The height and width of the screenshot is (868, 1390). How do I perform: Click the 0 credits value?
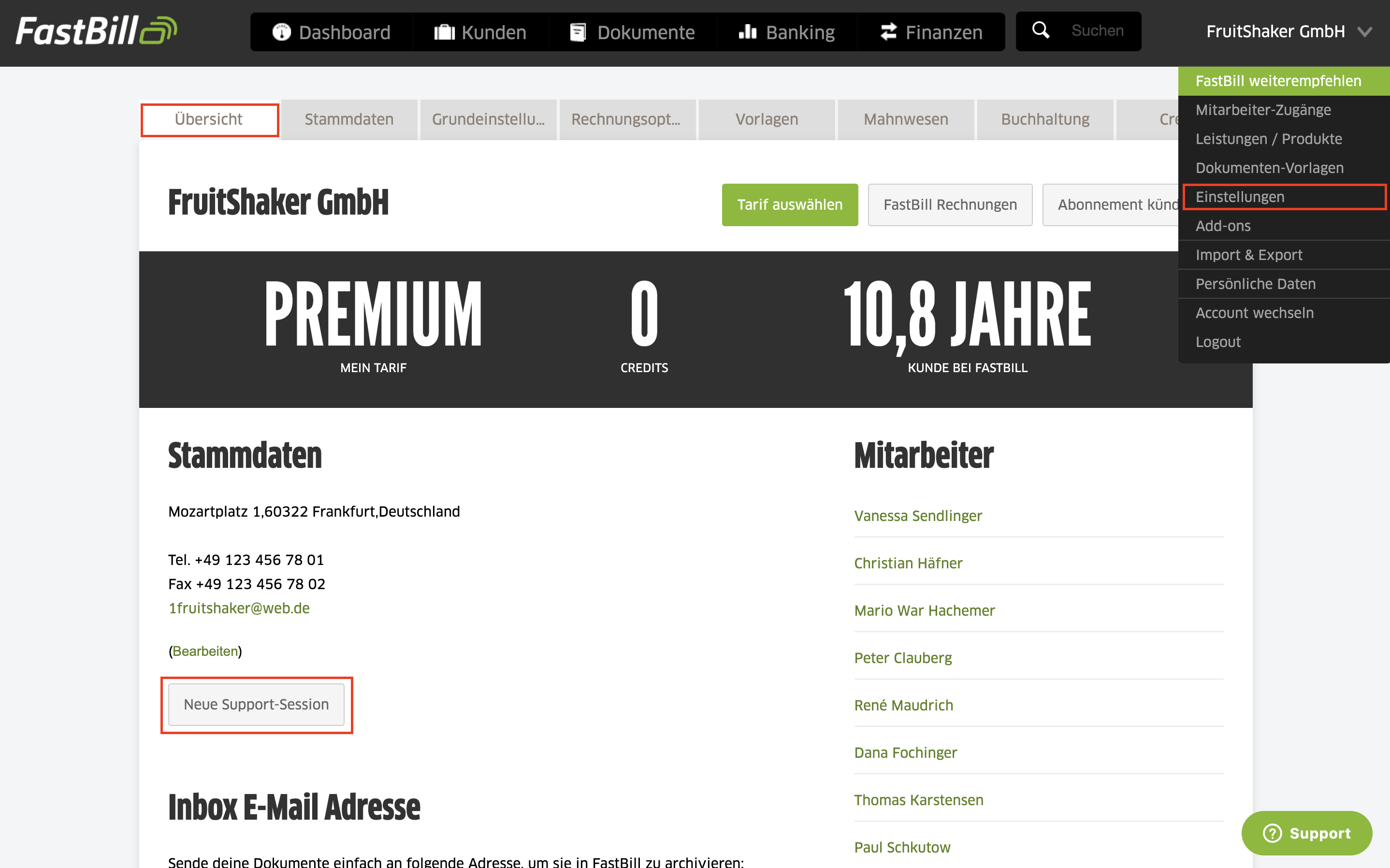point(644,314)
